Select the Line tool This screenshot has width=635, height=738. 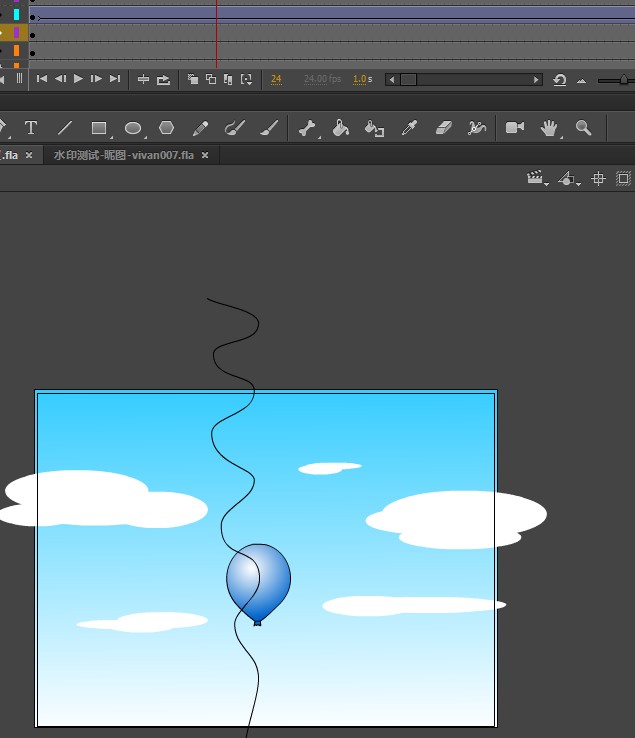pos(65,128)
